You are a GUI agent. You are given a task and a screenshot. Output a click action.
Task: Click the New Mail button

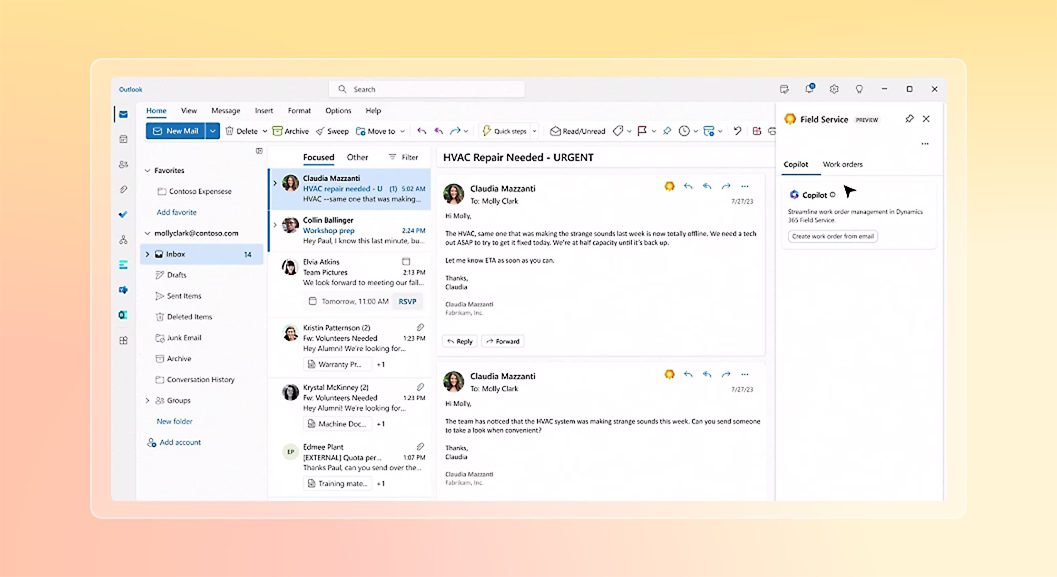click(175, 131)
